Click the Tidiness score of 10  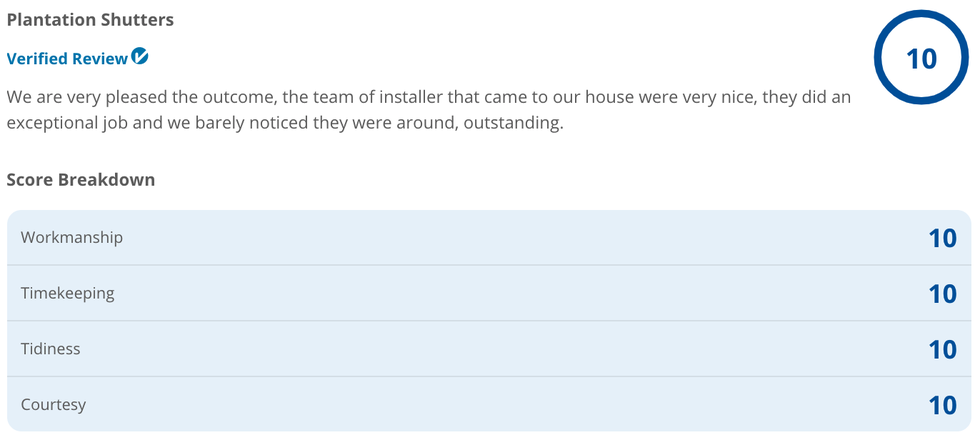point(942,349)
